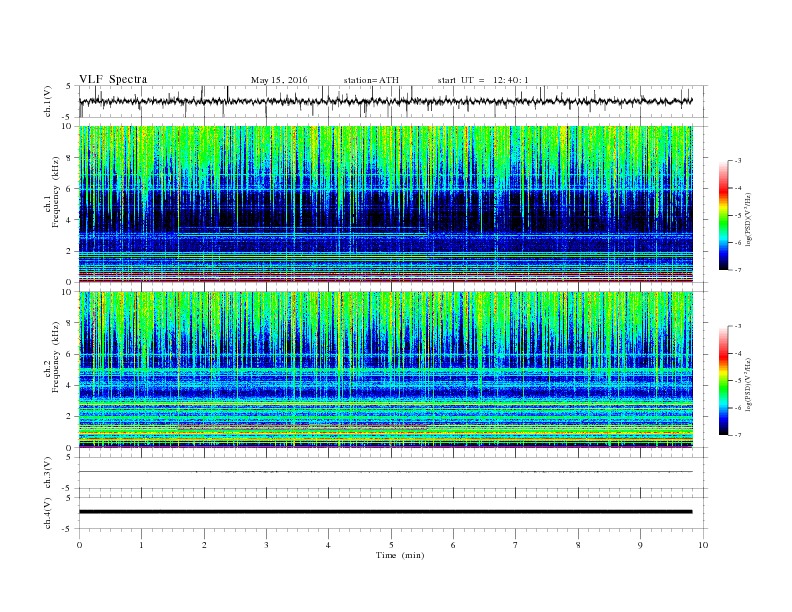Screen dimensions: 792x612
Task: Click the time axis tick label '2'
Action: (x=204, y=545)
